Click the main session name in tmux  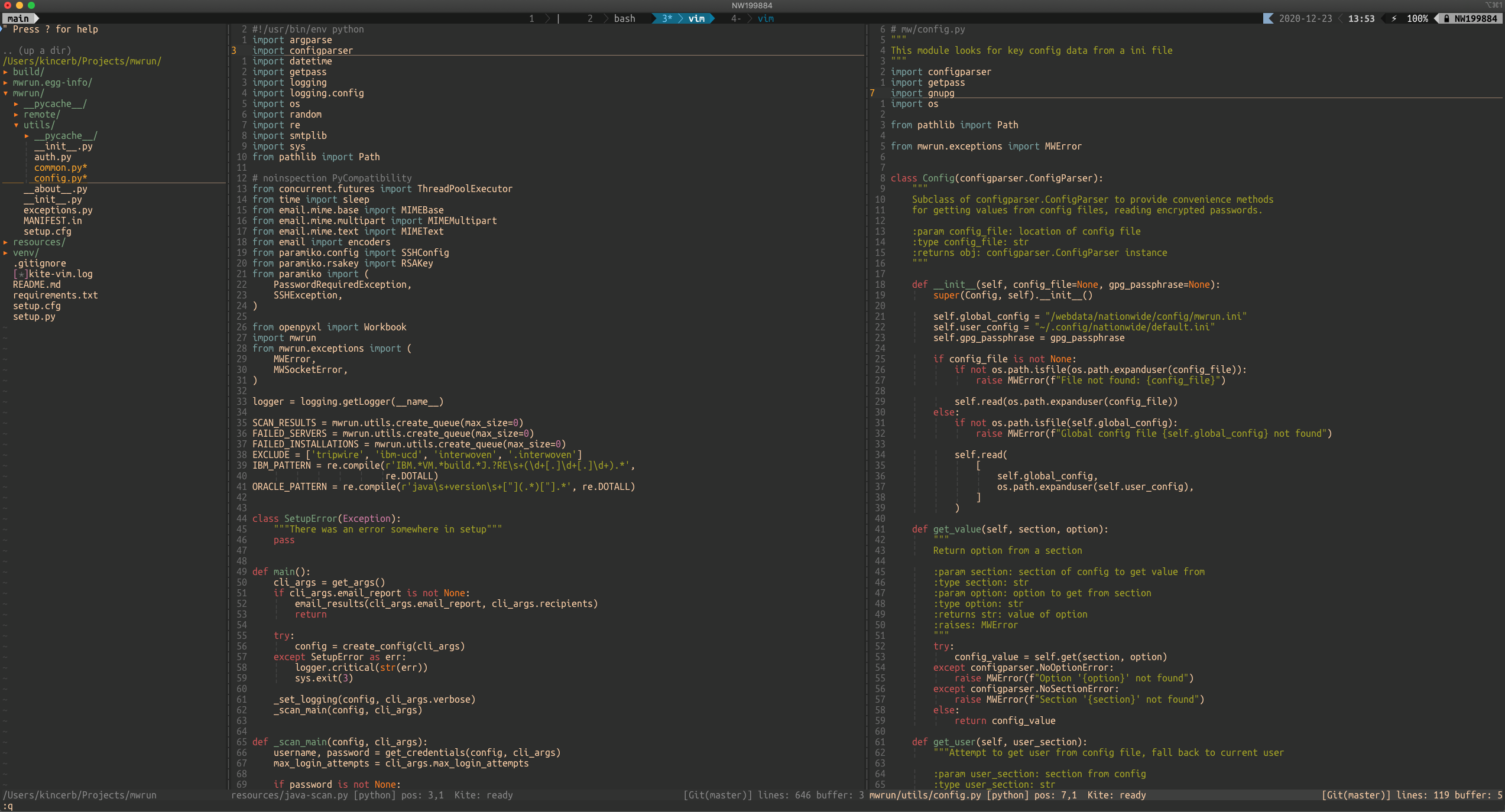(x=18, y=18)
